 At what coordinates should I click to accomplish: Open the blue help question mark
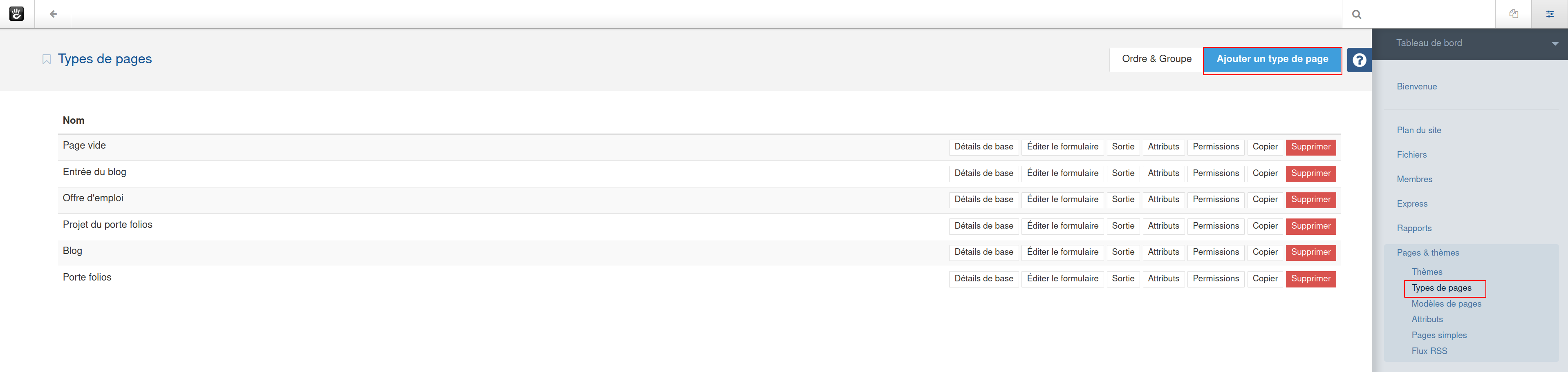click(x=1359, y=60)
